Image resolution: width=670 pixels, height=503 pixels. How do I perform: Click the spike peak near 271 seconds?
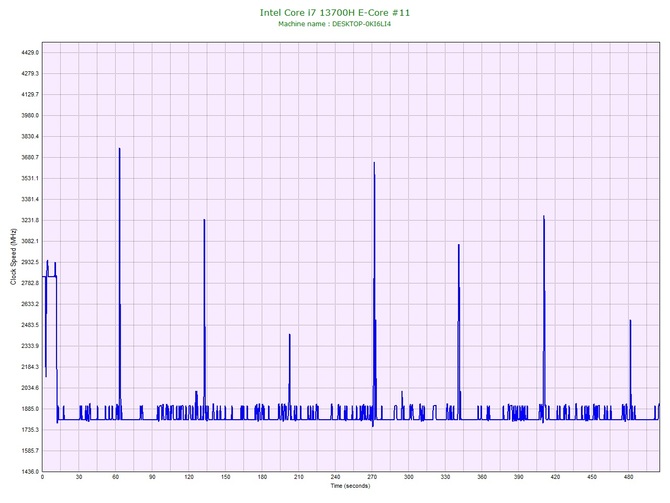(x=374, y=163)
